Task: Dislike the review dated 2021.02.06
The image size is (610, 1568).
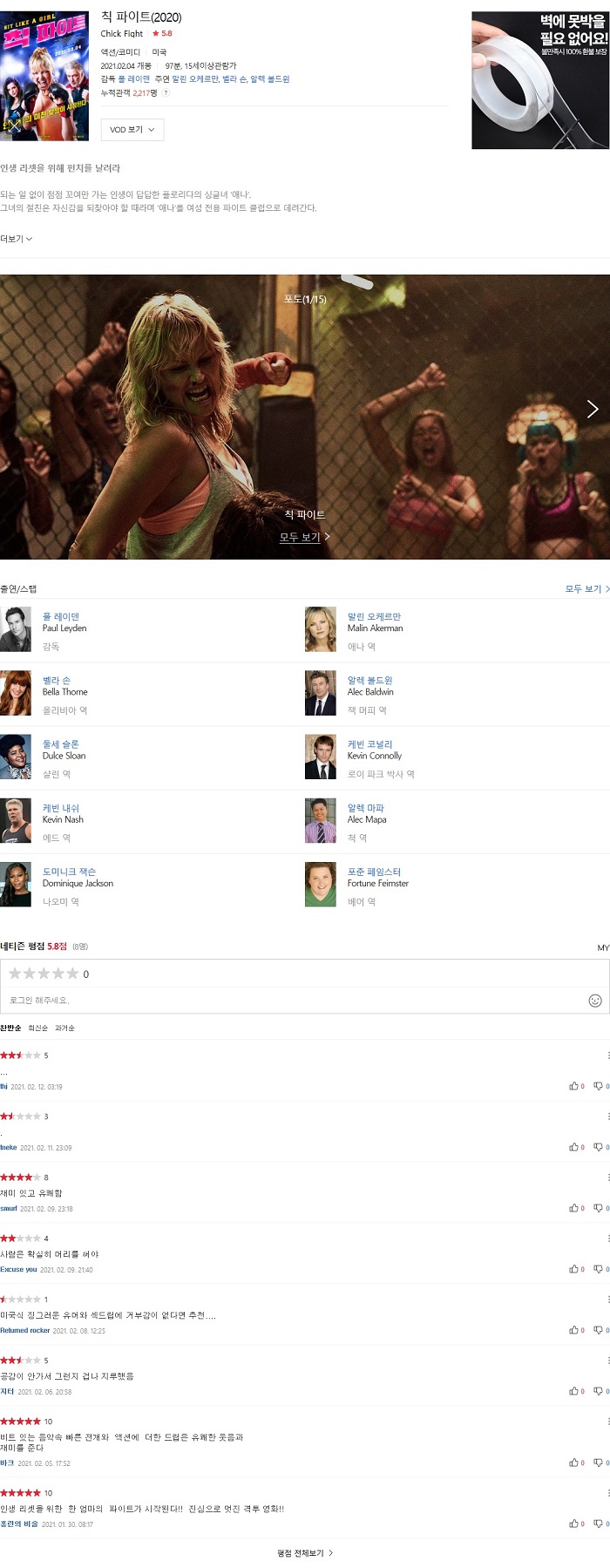Action: coord(600,1391)
